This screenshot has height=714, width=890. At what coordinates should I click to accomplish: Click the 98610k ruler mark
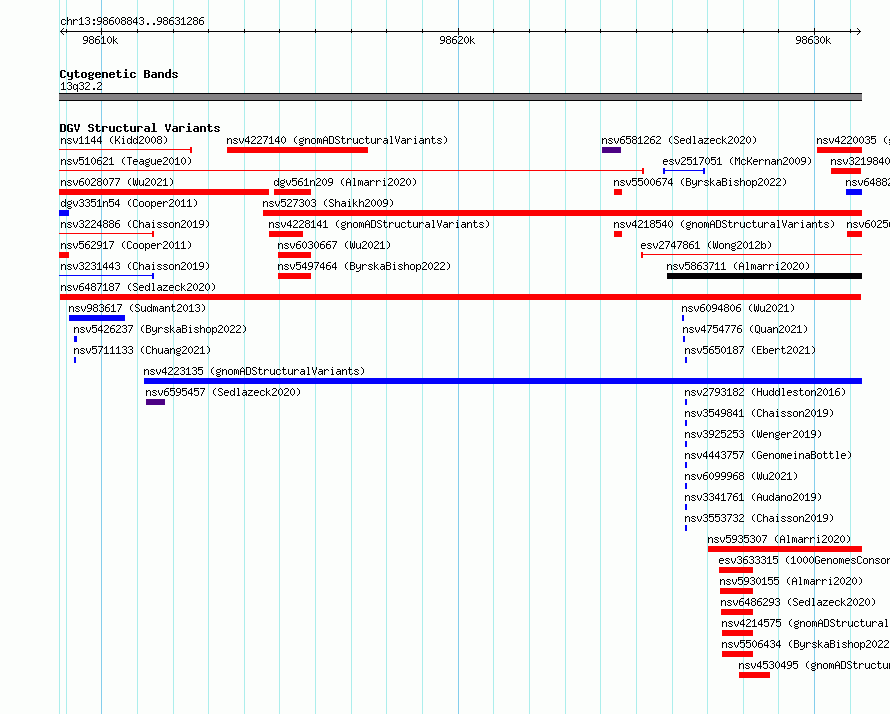[100, 40]
